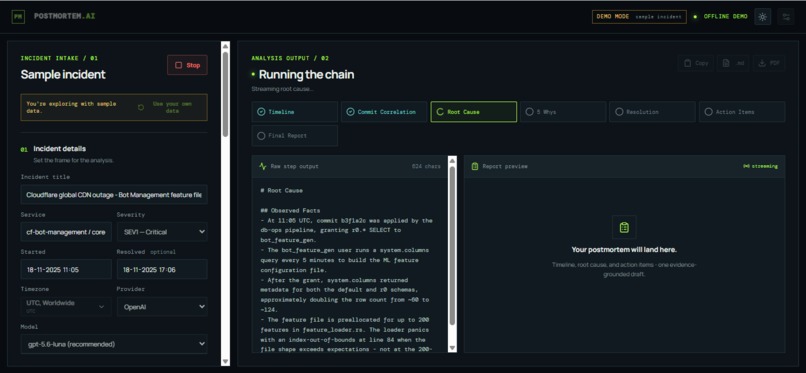This screenshot has width=806, height=373.
Task: Download the report as PDF
Action: pyautogui.click(x=769, y=63)
